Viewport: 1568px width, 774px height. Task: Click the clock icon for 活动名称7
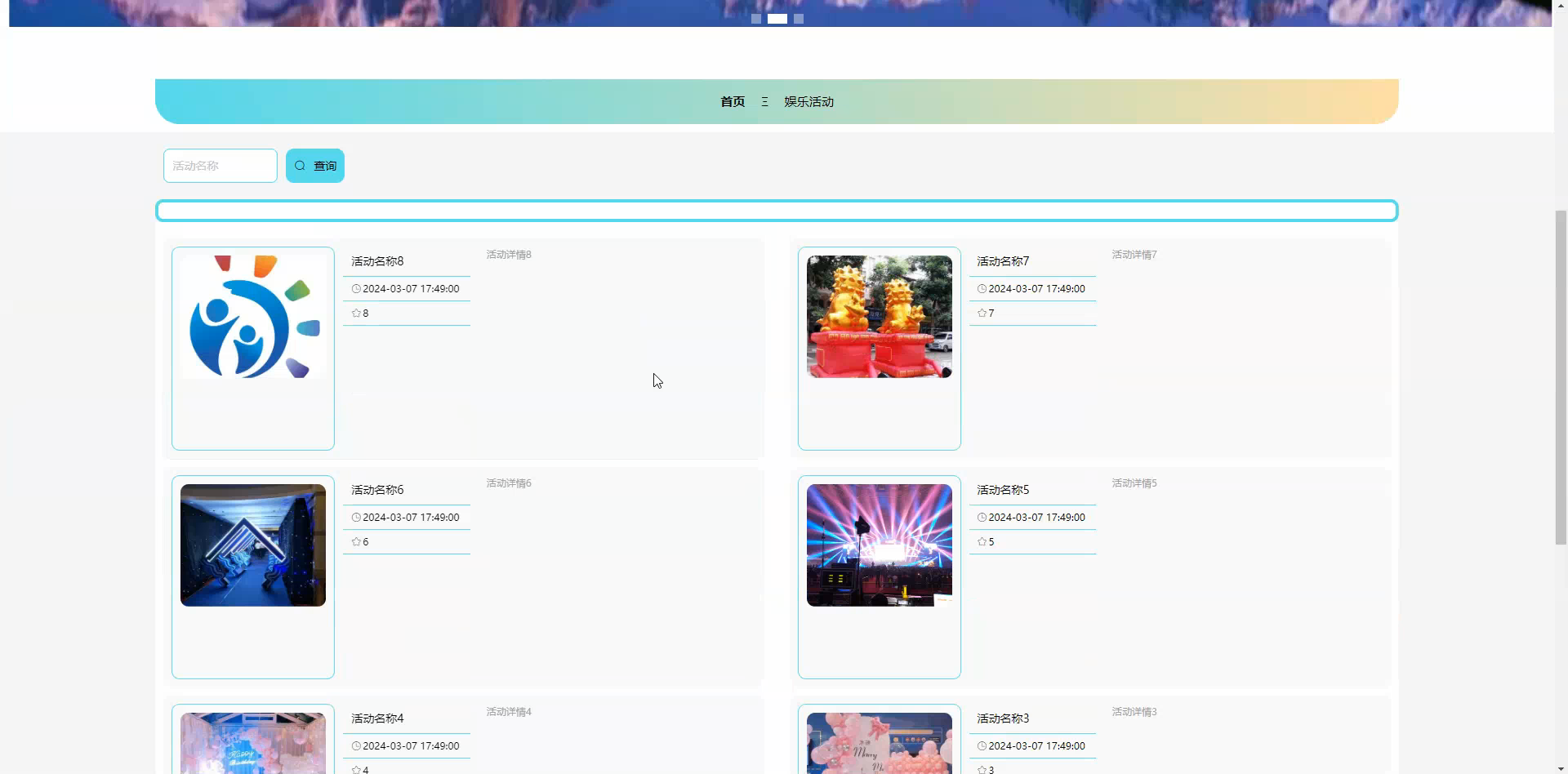(982, 289)
